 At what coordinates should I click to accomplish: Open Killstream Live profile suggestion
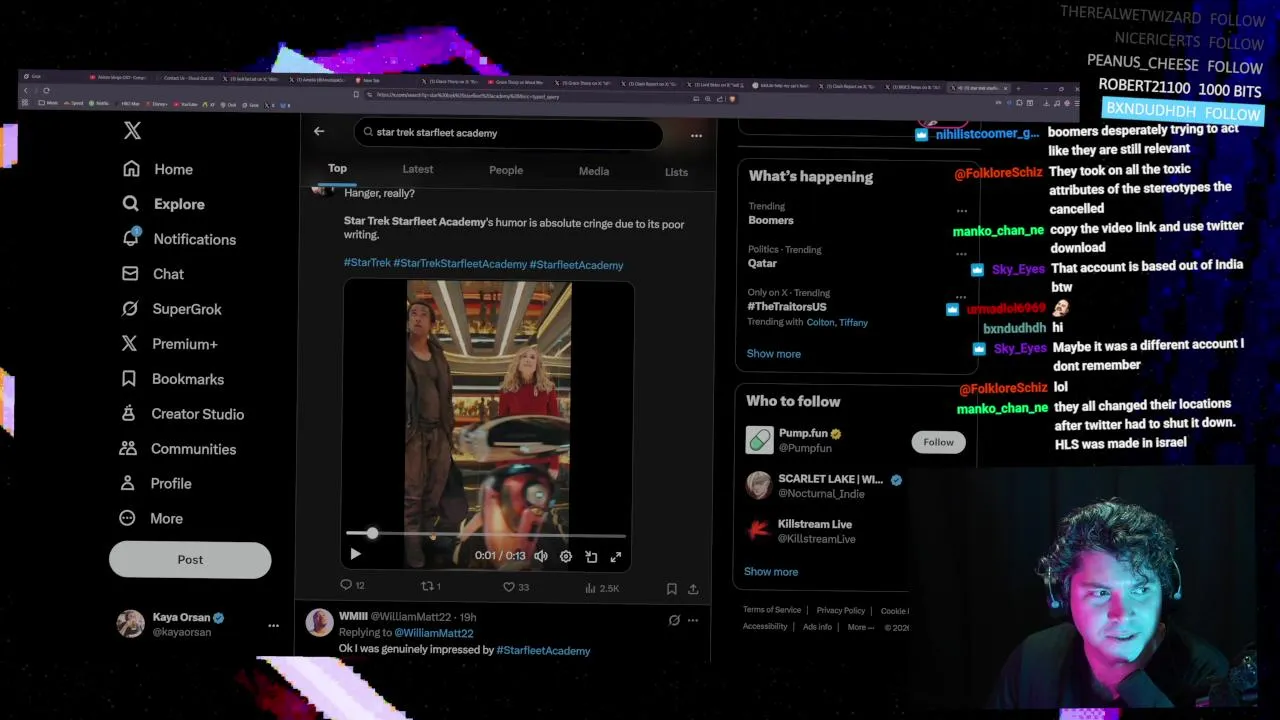coord(815,524)
